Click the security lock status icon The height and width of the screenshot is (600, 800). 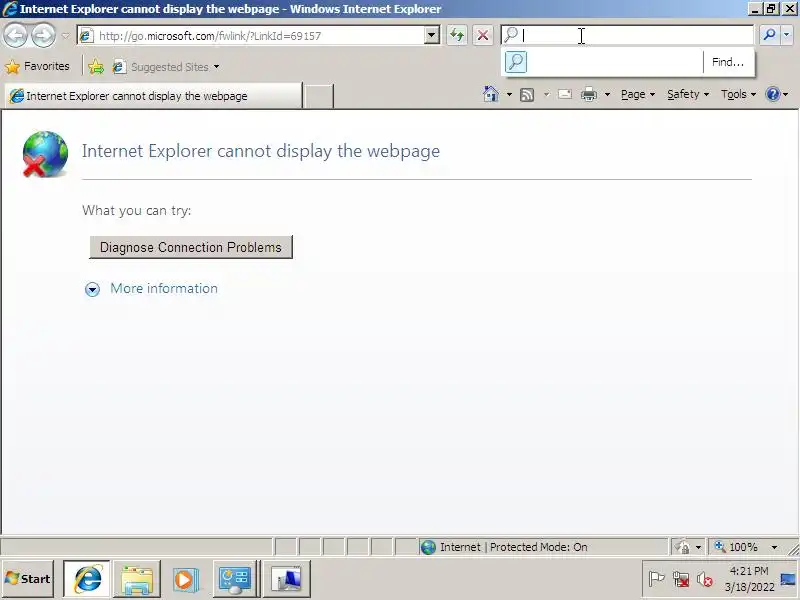point(682,547)
